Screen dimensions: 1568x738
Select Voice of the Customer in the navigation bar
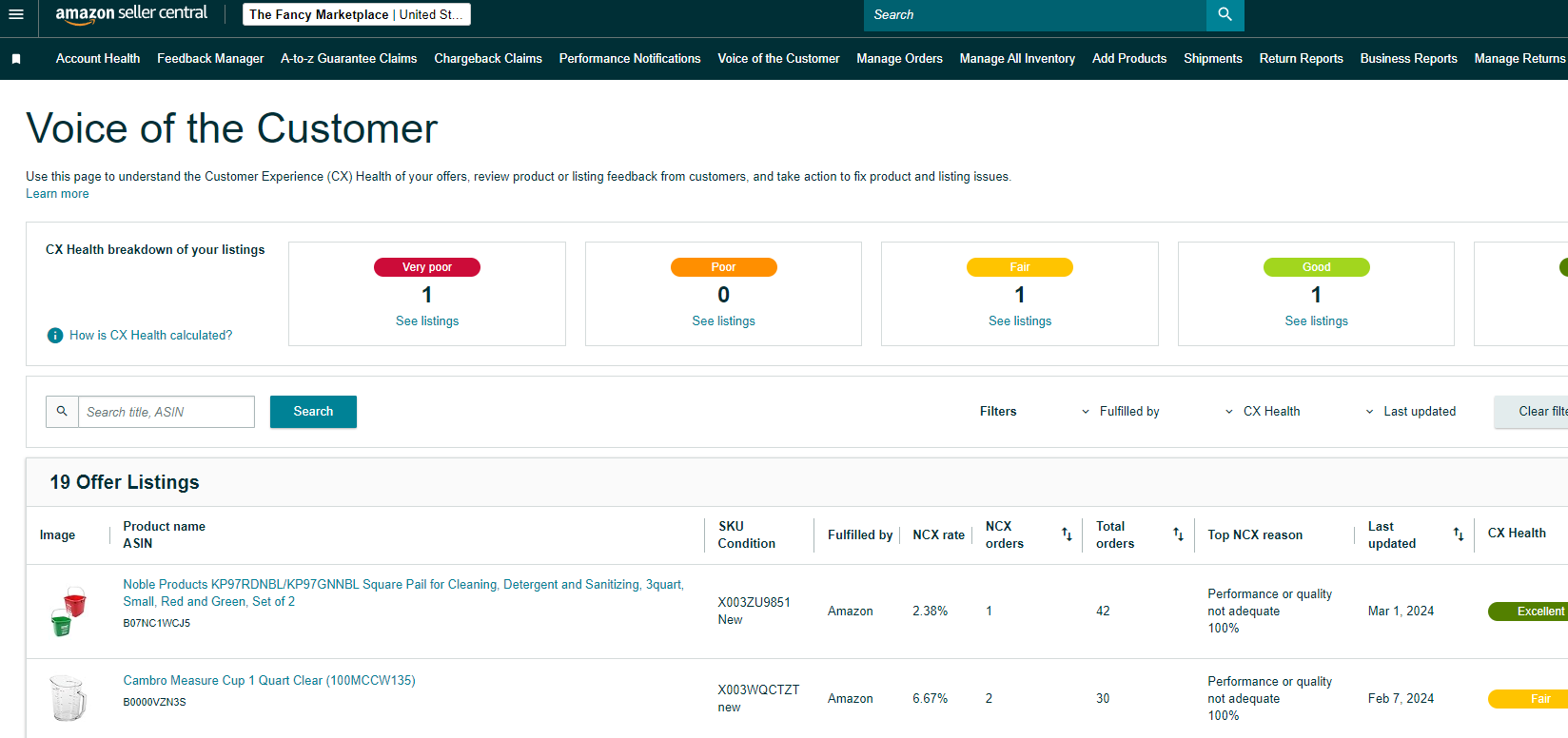(x=778, y=59)
